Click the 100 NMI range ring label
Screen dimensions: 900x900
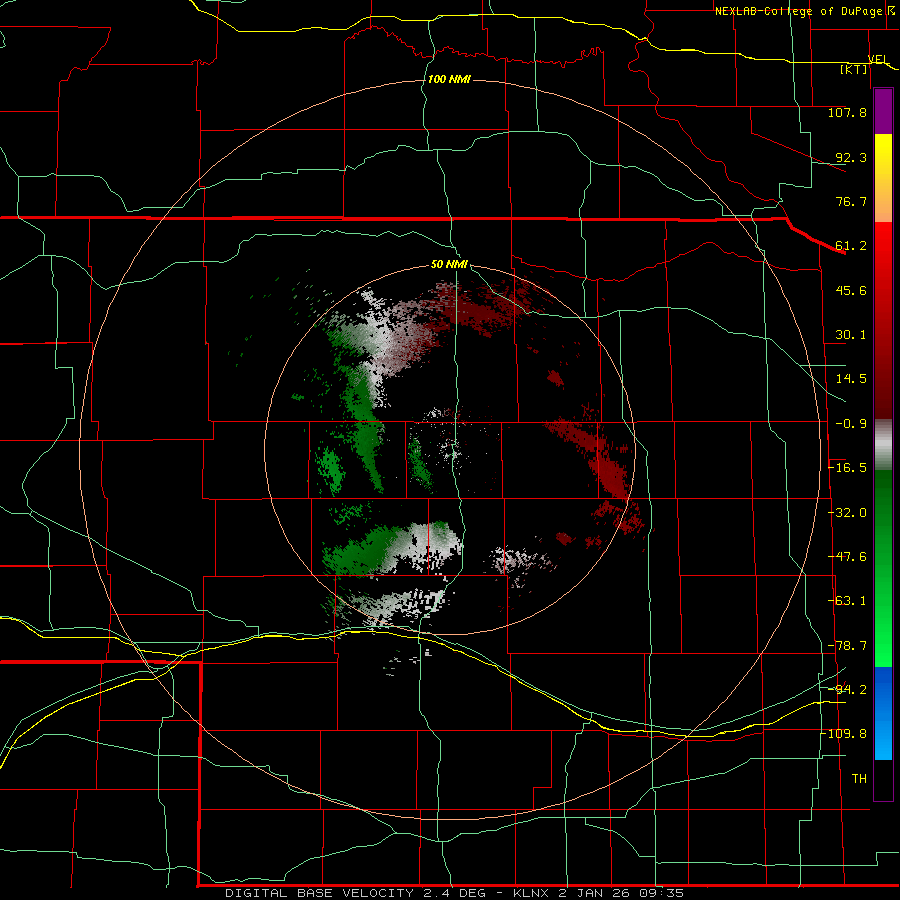[449, 79]
